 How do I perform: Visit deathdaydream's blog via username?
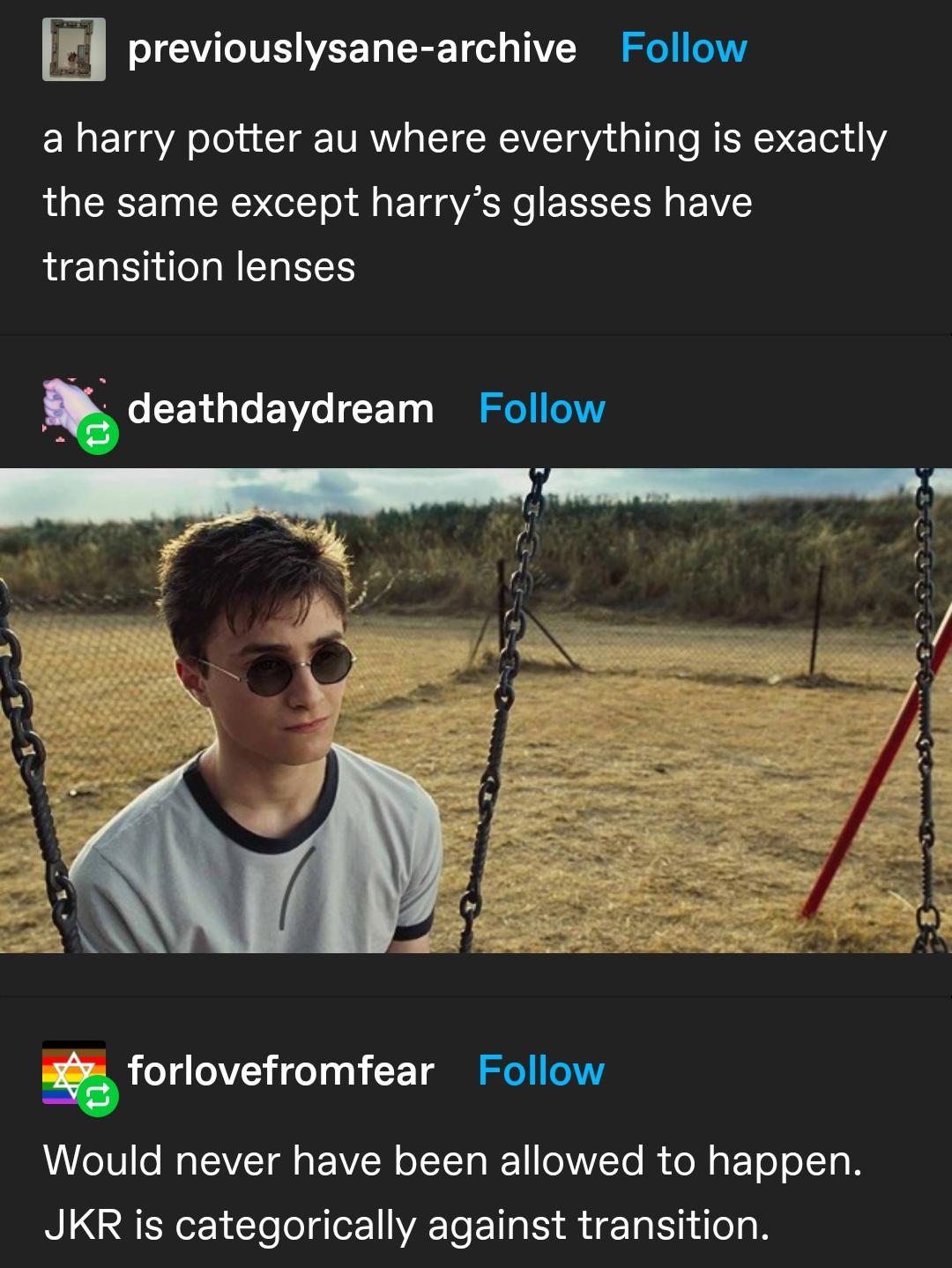pyautogui.click(x=280, y=408)
